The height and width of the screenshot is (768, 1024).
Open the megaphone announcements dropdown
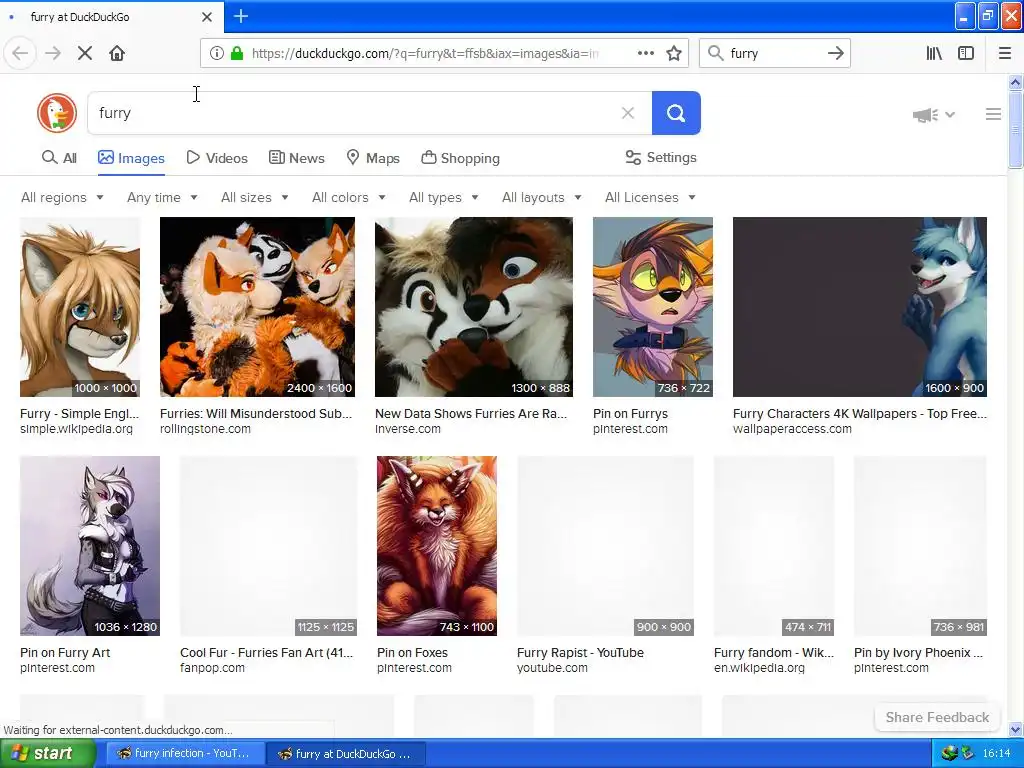[934, 115]
